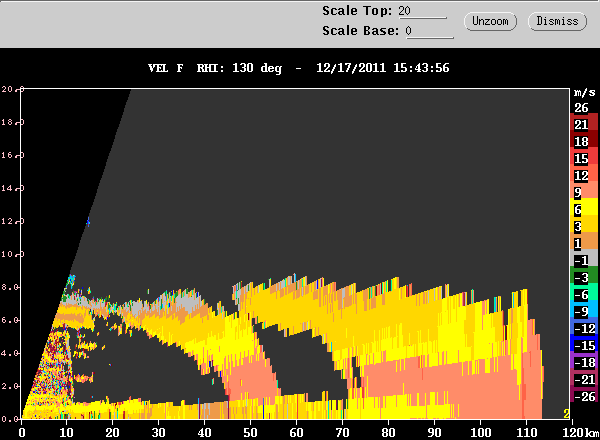
Task: Click the 'Scale Base:' label
Action: coord(360,31)
